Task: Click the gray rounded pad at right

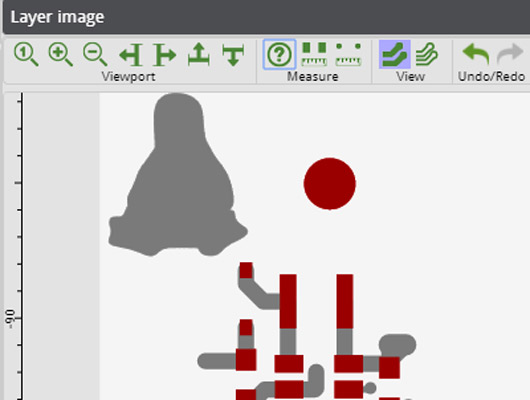Action: 398,345
